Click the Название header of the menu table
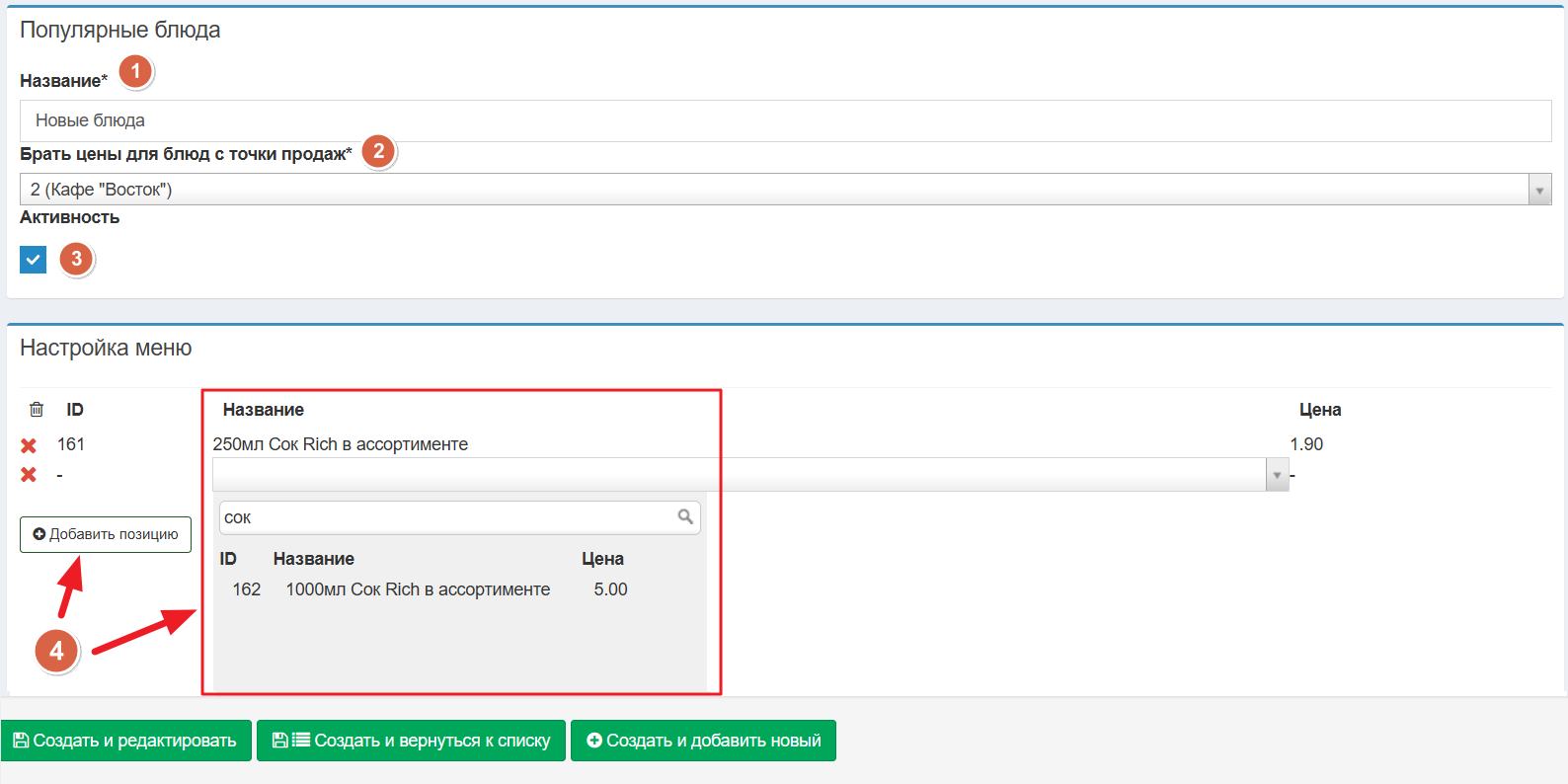 coord(264,410)
